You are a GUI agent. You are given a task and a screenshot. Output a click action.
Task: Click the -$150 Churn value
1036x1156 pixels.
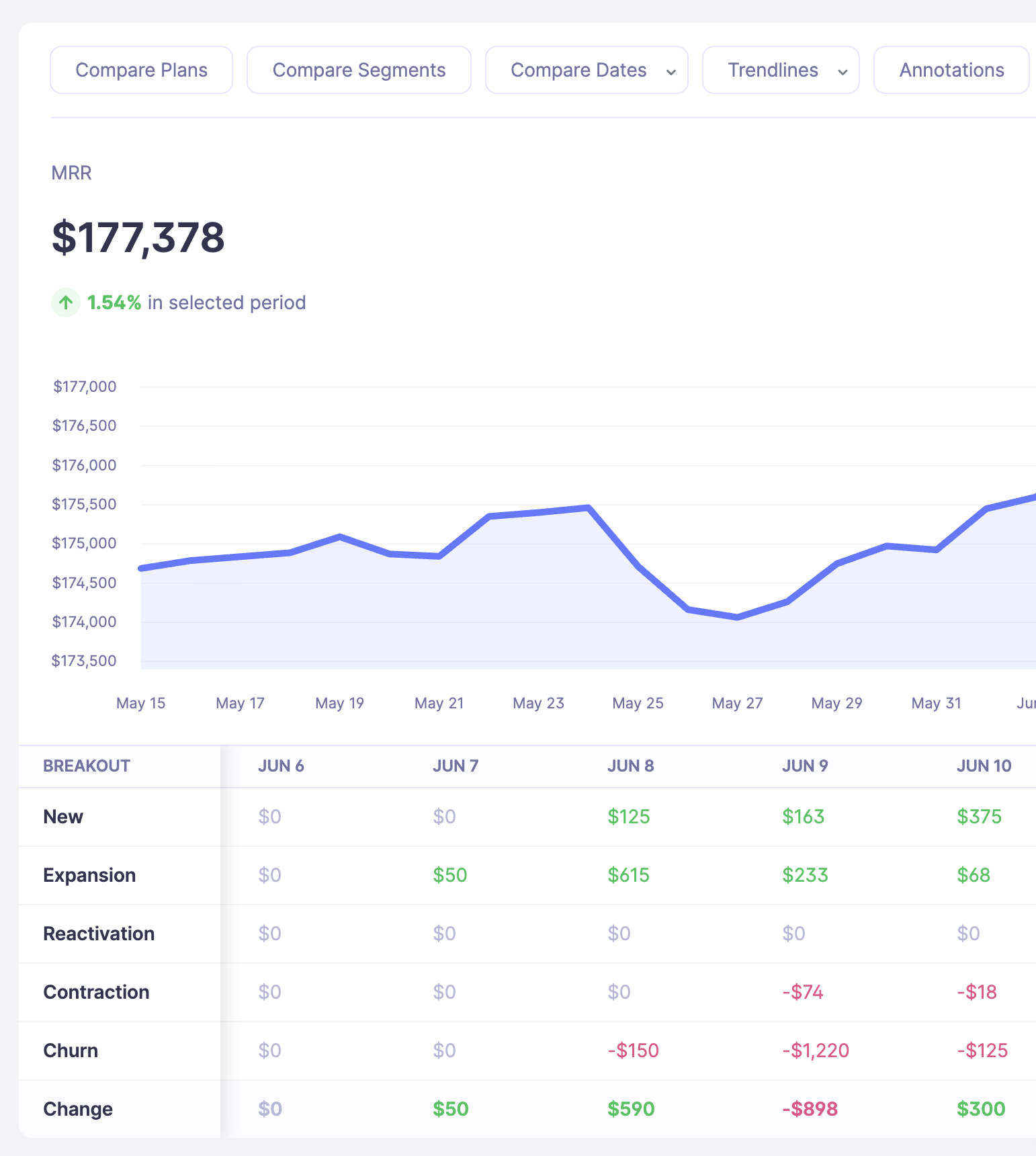[633, 1050]
